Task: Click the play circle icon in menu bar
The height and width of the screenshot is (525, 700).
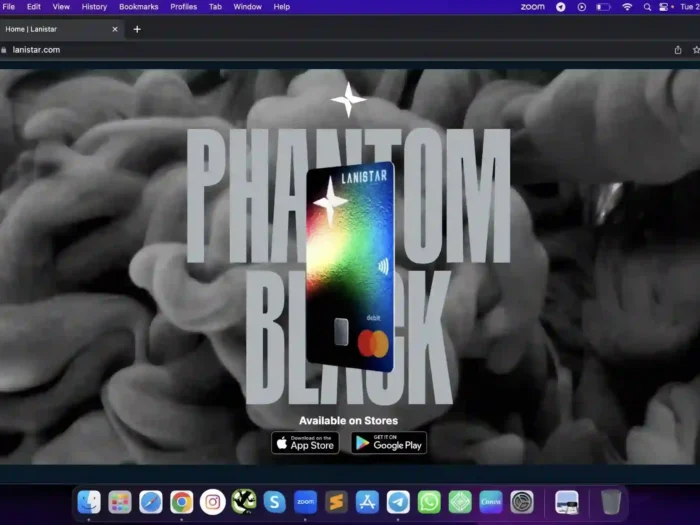Action: coord(582,7)
